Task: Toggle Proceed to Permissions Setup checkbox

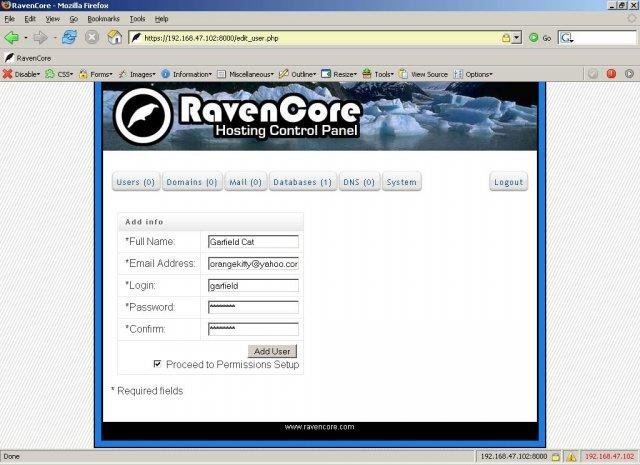Action: click(157, 363)
